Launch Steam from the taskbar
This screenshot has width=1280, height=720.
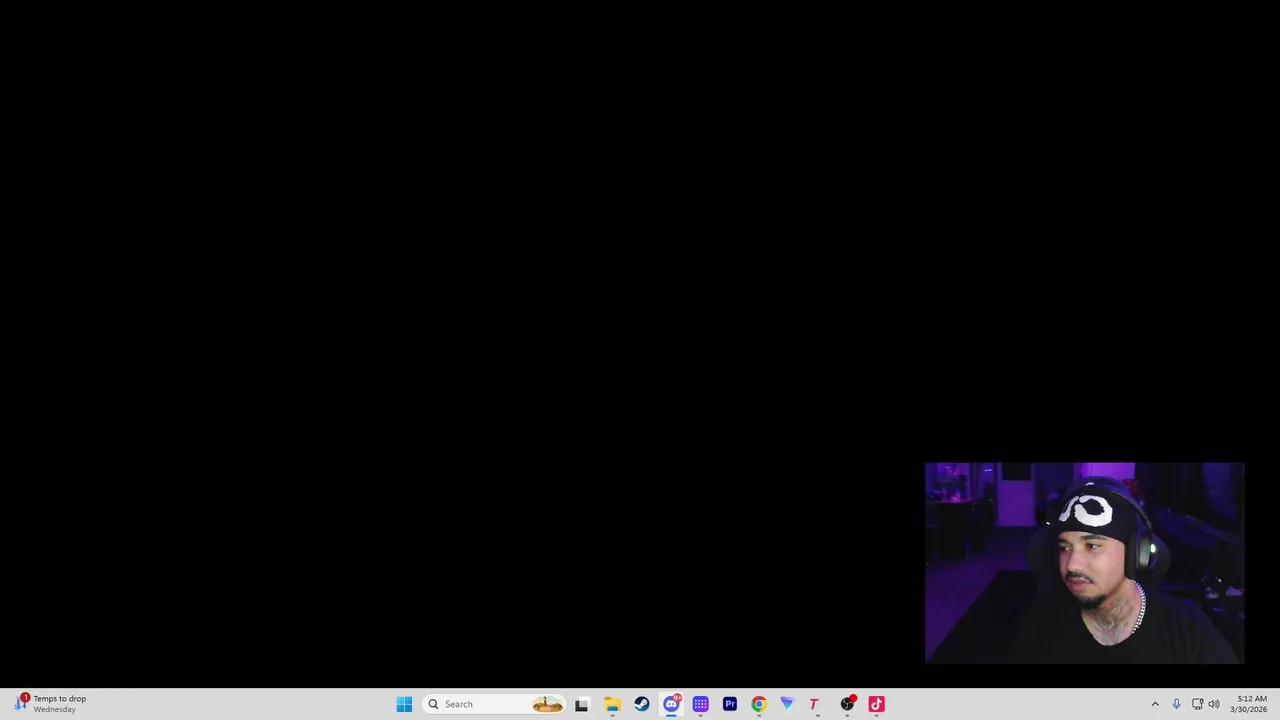point(642,704)
